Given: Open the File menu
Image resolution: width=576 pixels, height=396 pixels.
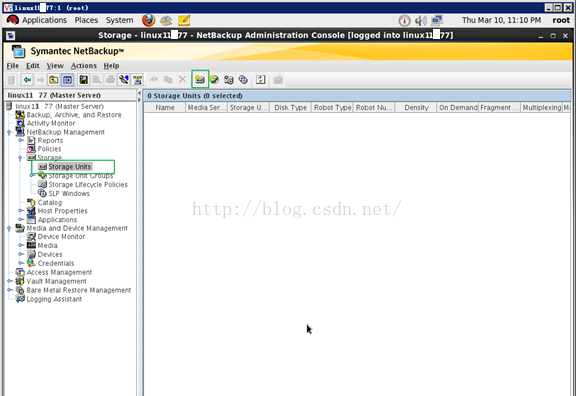Looking at the screenshot, I should click(12, 66).
